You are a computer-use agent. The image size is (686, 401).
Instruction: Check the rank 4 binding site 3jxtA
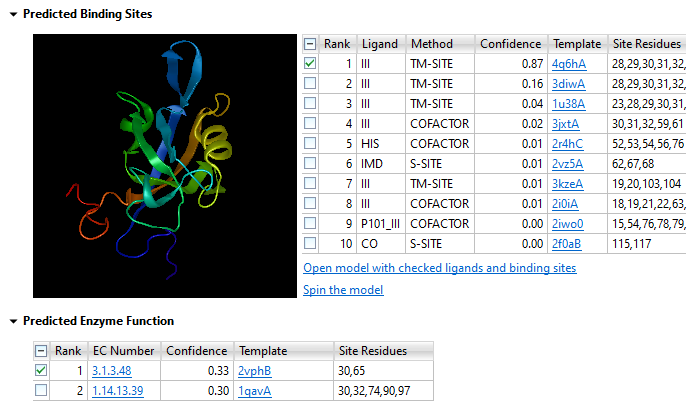tap(310, 123)
